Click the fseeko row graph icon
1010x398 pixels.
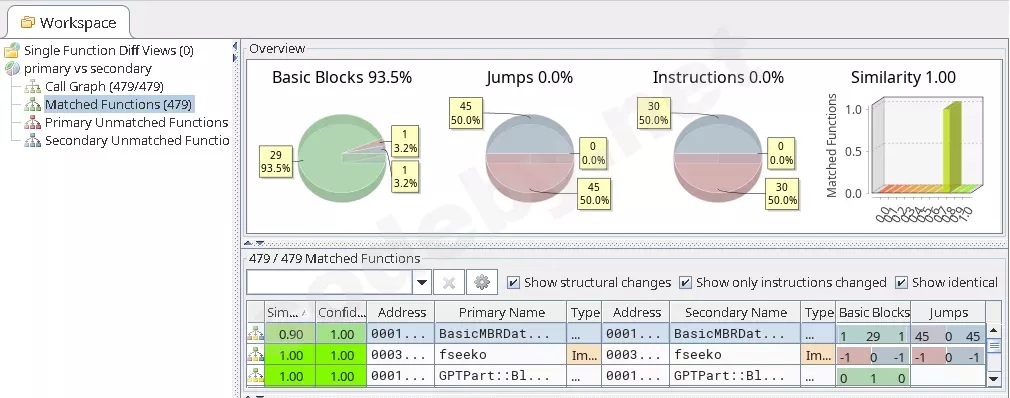256,355
